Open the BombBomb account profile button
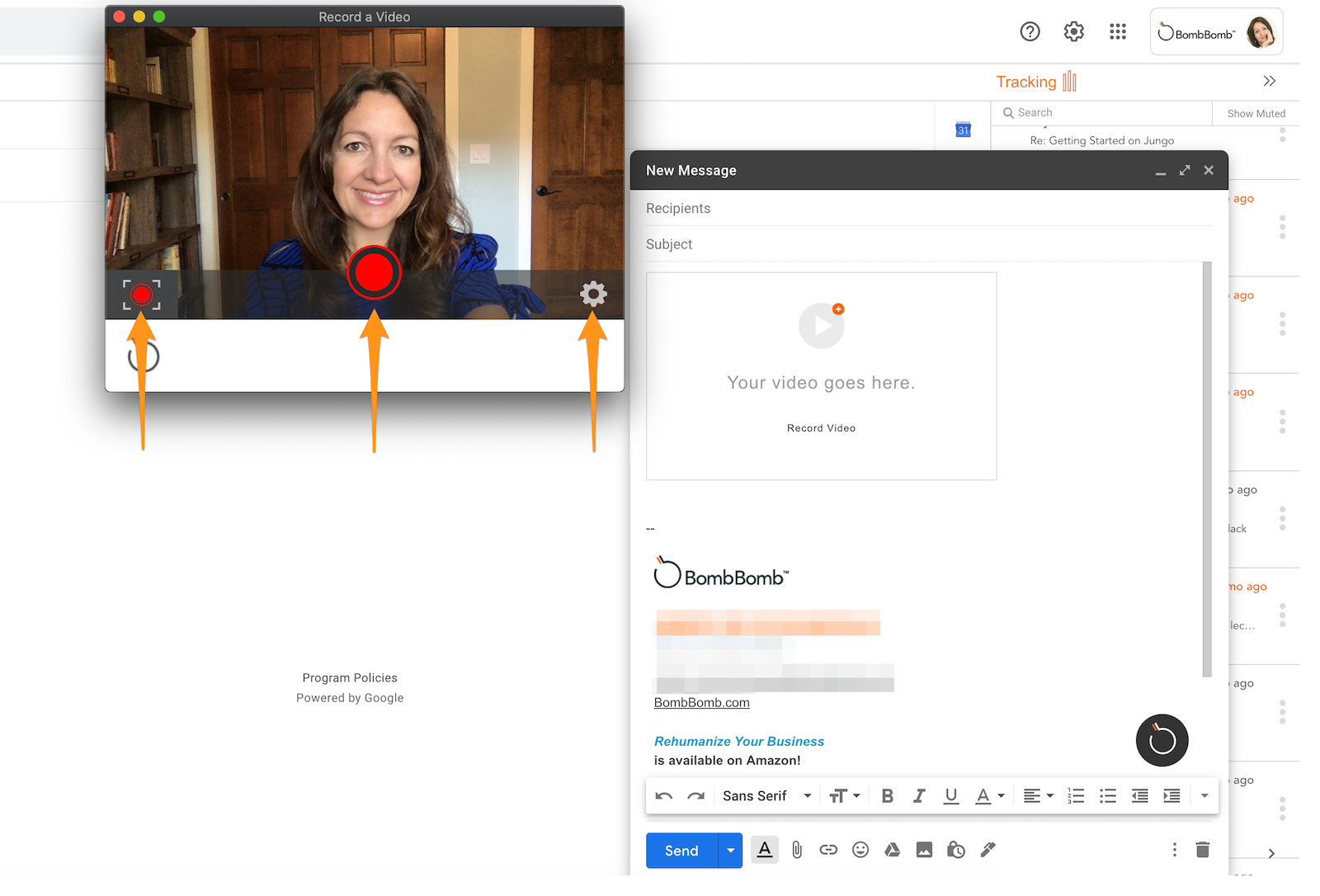The image size is (1320, 896). 1216,32
